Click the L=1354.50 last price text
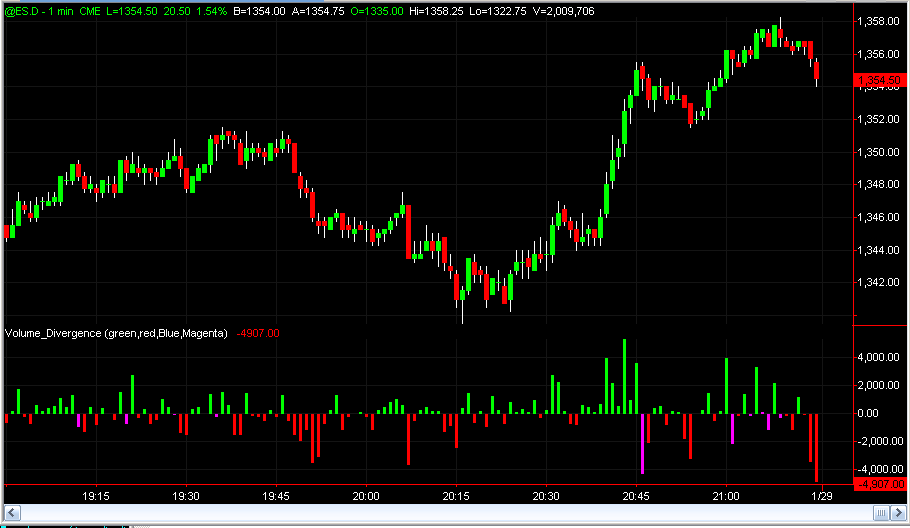Image resolution: width=910 pixels, height=528 pixels. (132, 11)
